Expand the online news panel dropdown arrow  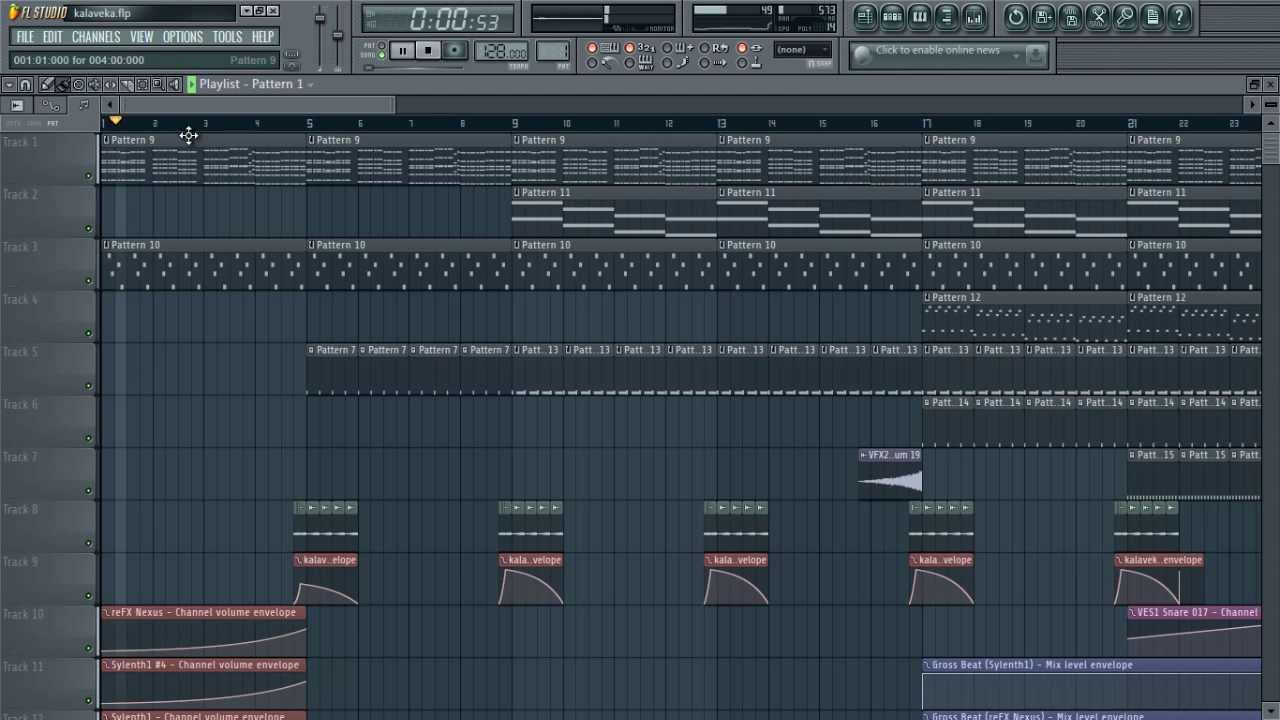(x=1017, y=55)
